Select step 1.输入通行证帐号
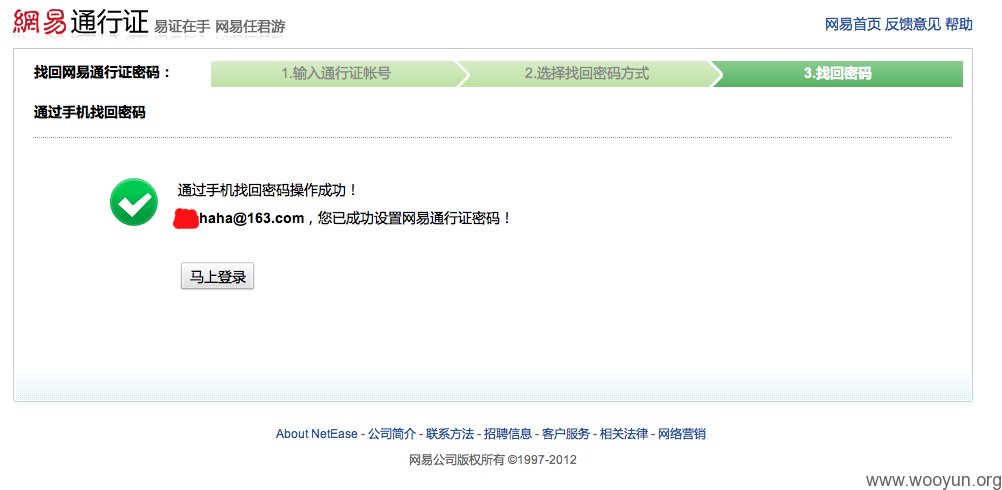Image resolution: width=1002 pixels, height=490 pixels. 335,73
